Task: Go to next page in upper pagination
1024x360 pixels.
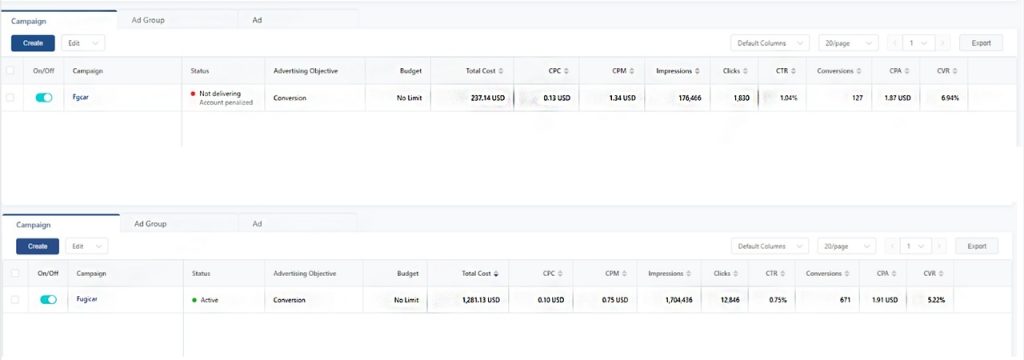Action: click(x=942, y=43)
